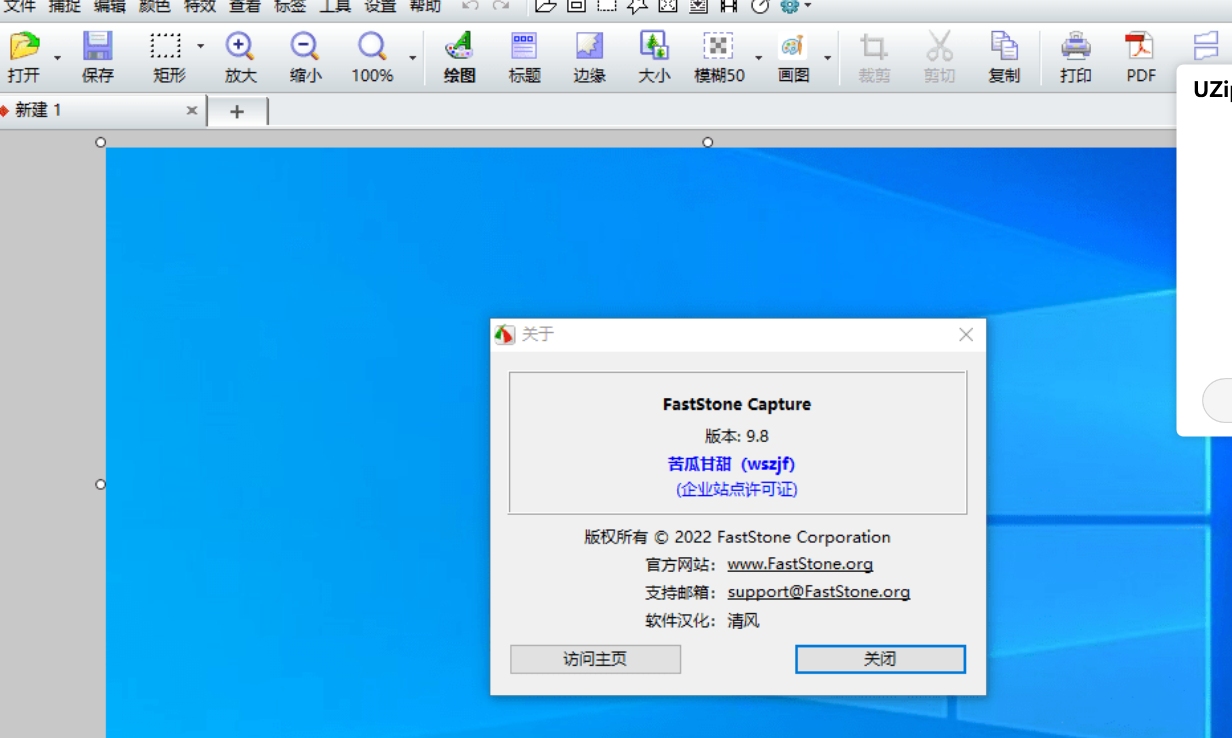The width and height of the screenshot is (1232, 738).
Task: Expand the dropdown arrow beside 100%
Action: point(413,58)
